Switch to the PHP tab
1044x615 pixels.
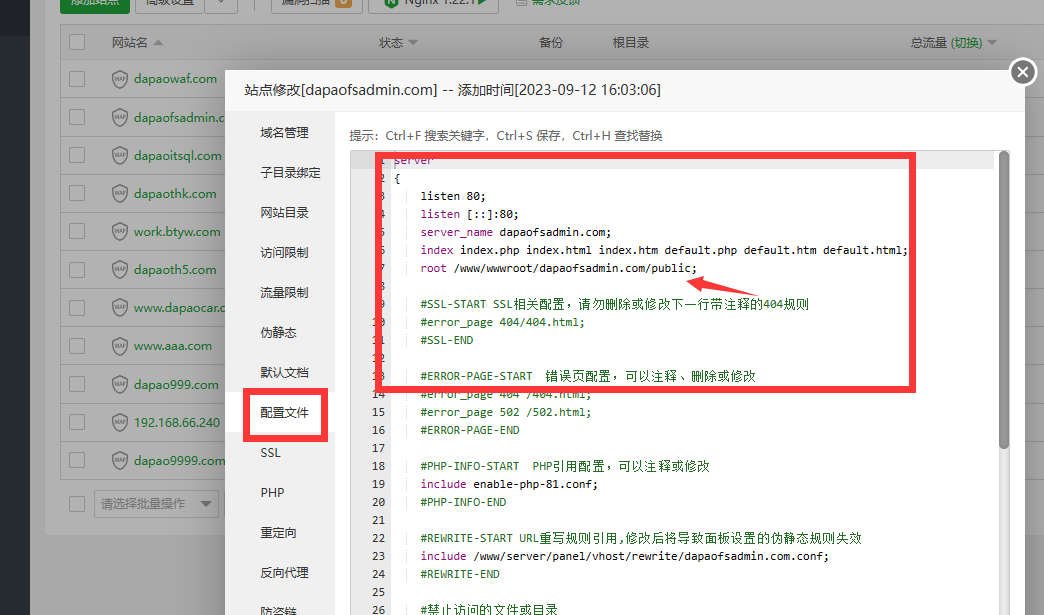(272, 493)
